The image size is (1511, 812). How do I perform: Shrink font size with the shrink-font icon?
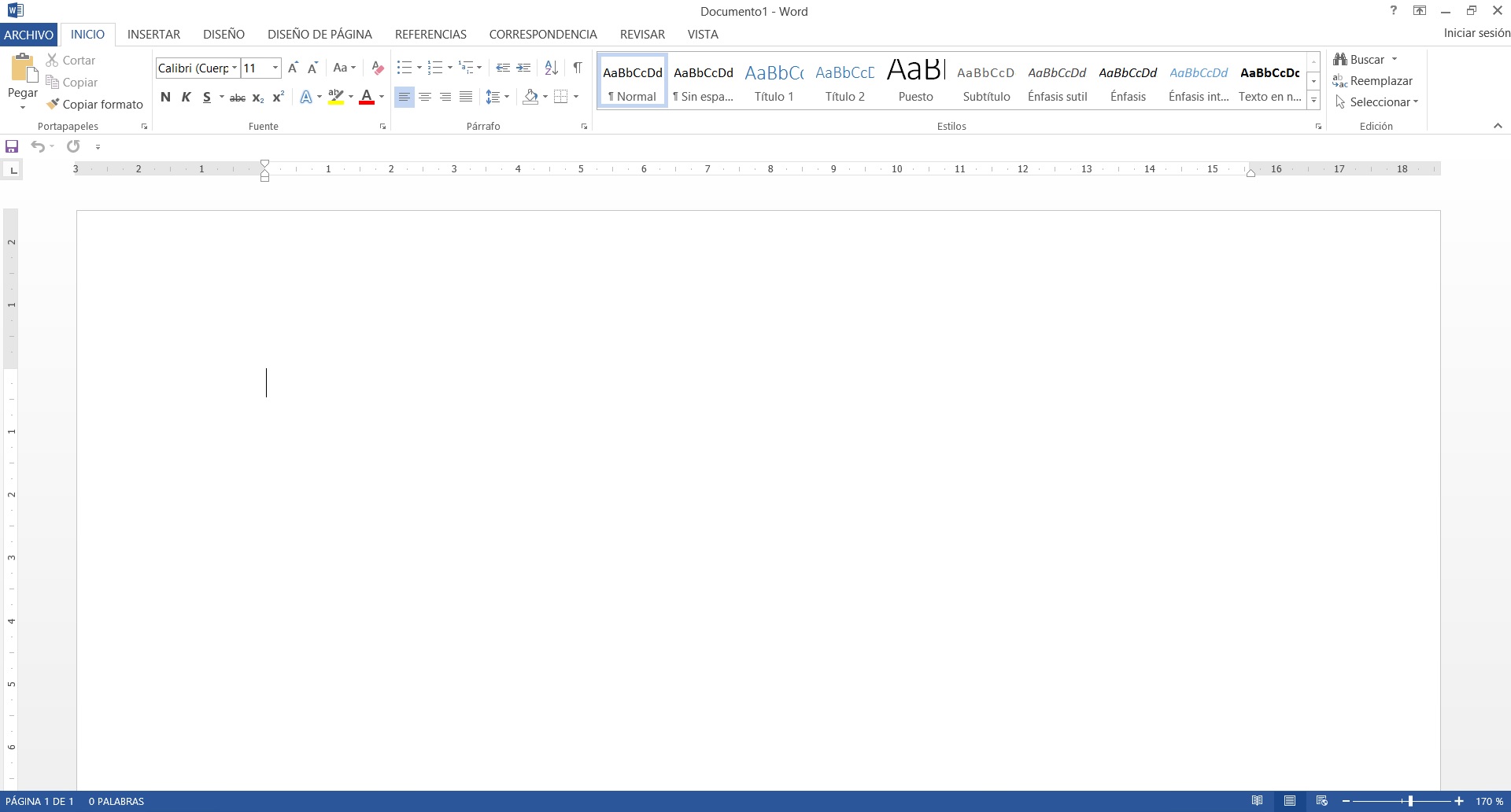[x=312, y=68]
